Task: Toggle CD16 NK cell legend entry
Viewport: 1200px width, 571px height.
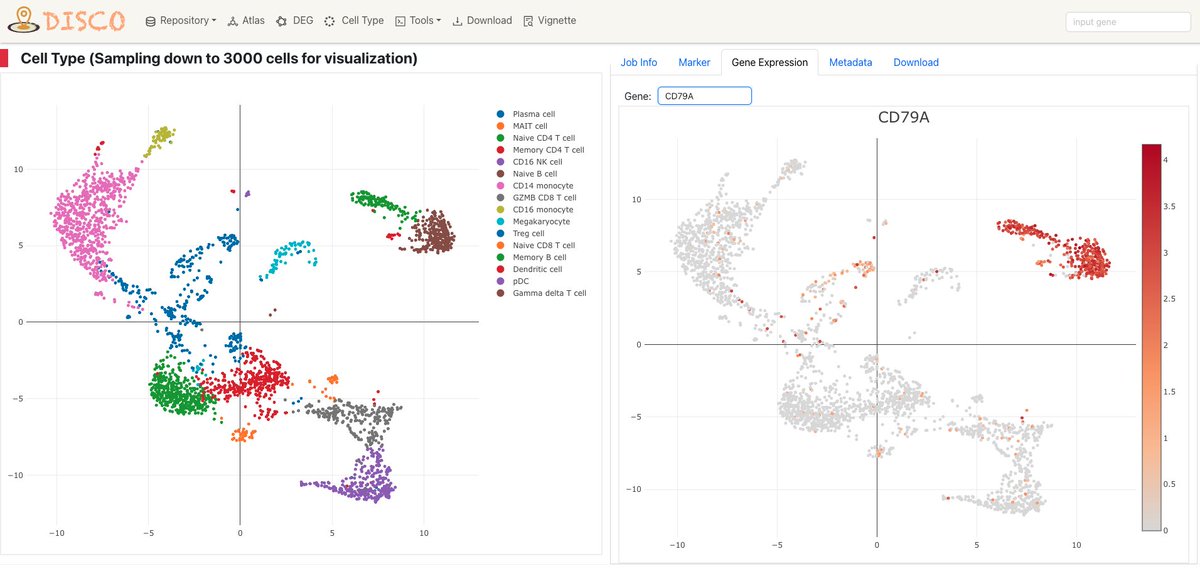Action: coord(530,162)
